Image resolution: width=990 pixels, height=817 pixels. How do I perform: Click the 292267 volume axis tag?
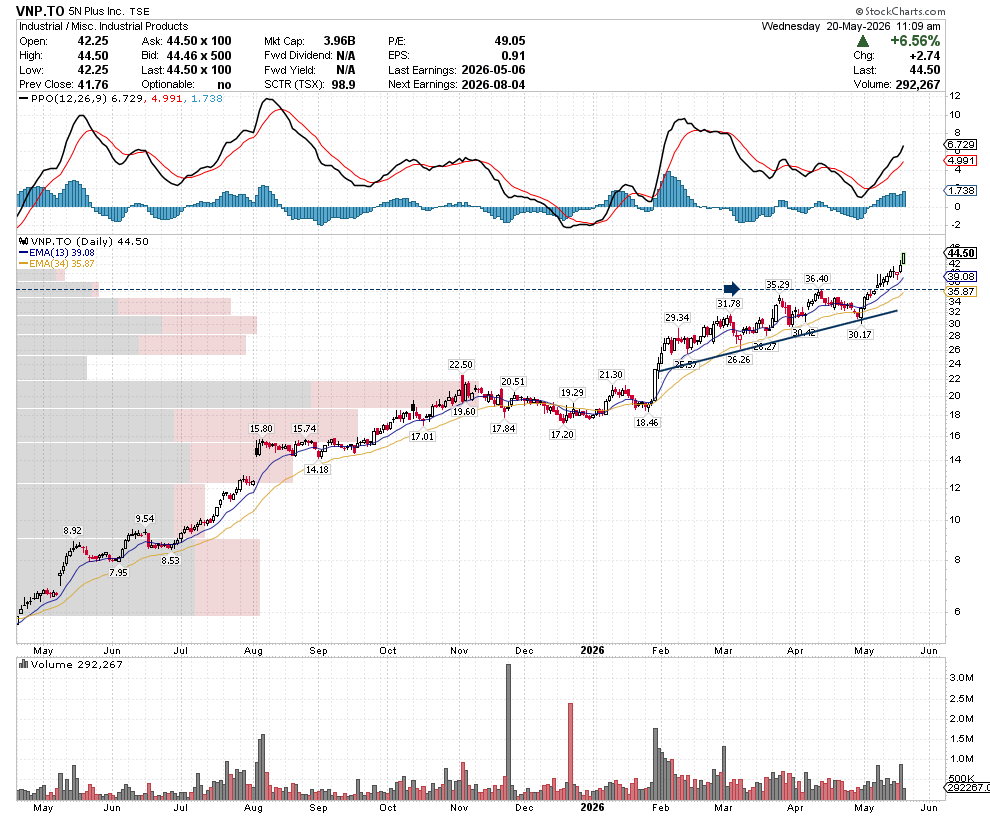pos(965,787)
